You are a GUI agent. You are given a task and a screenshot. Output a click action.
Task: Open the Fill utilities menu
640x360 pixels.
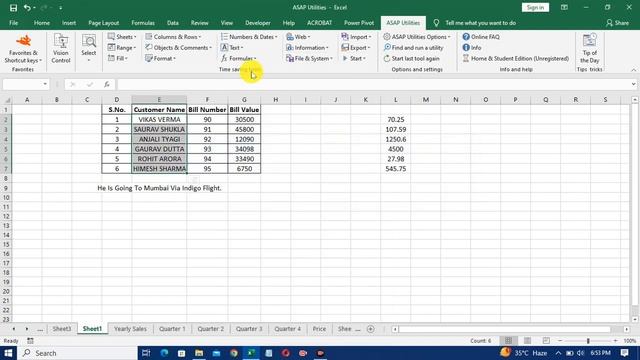coord(118,58)
